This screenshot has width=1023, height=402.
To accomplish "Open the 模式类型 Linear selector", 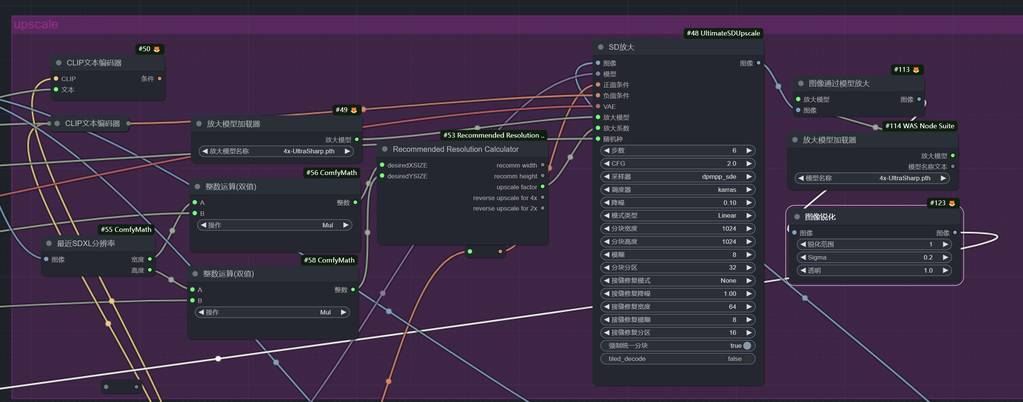I will tap(676, 215).
